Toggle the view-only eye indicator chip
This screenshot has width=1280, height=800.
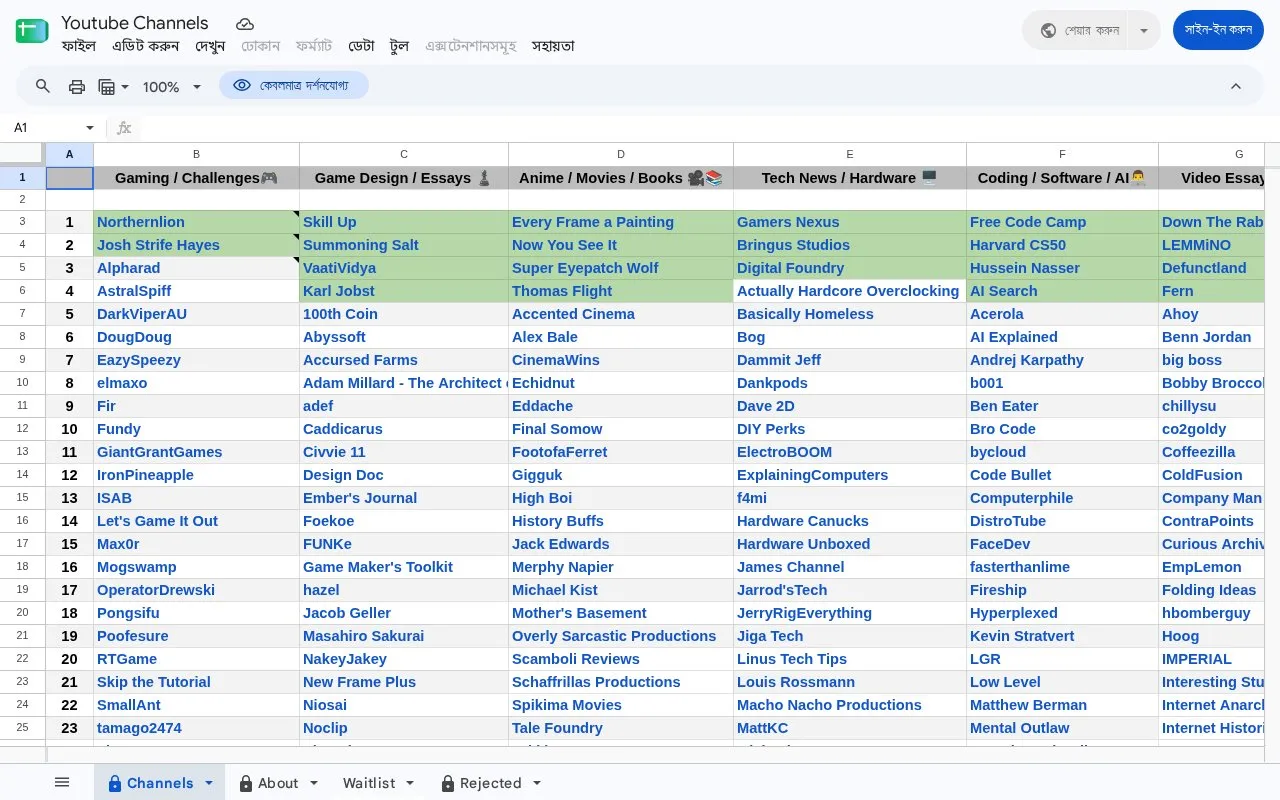click(294, 86)
